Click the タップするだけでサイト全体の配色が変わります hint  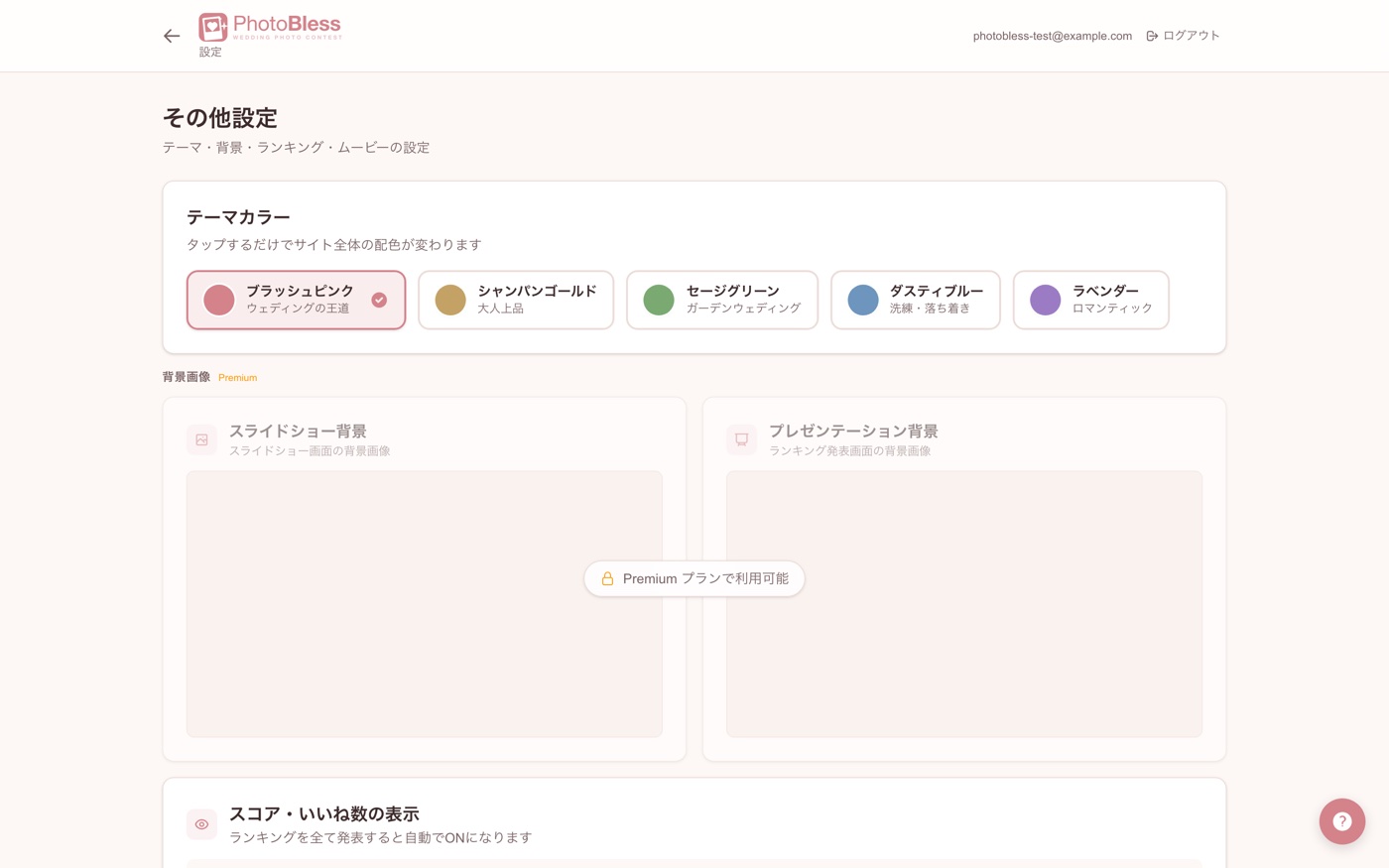(334, 245)
